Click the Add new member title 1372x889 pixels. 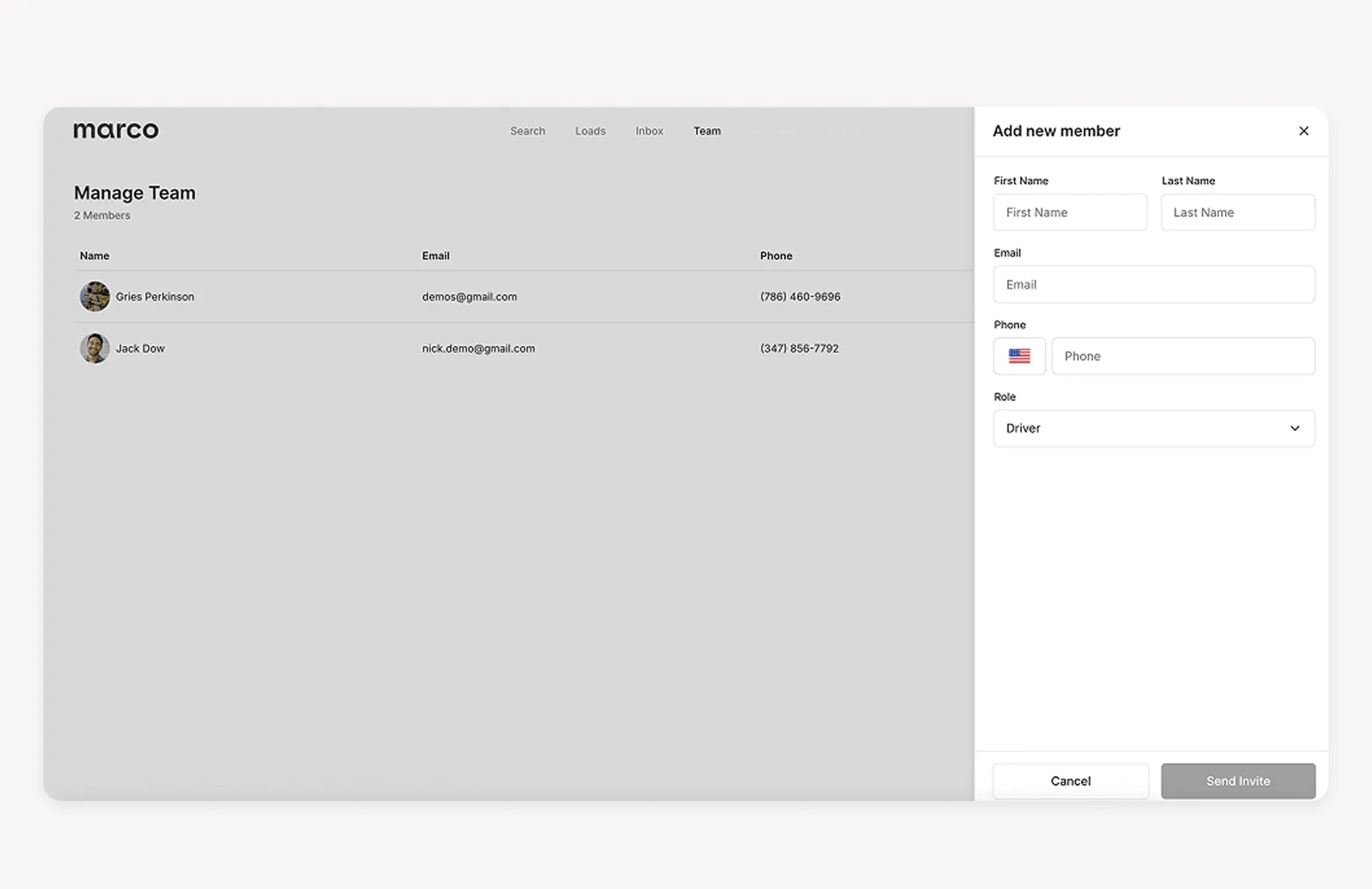(1056, 131)
